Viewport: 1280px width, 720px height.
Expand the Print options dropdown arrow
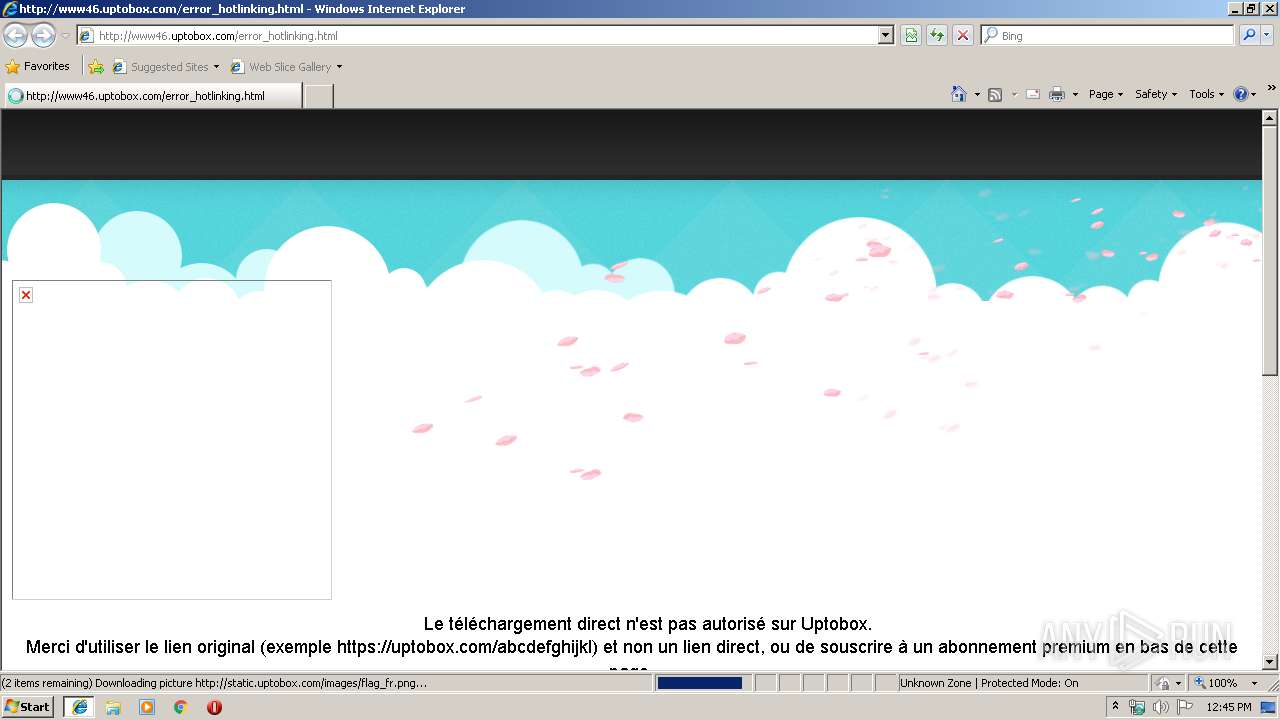(x=1075, y=95)
